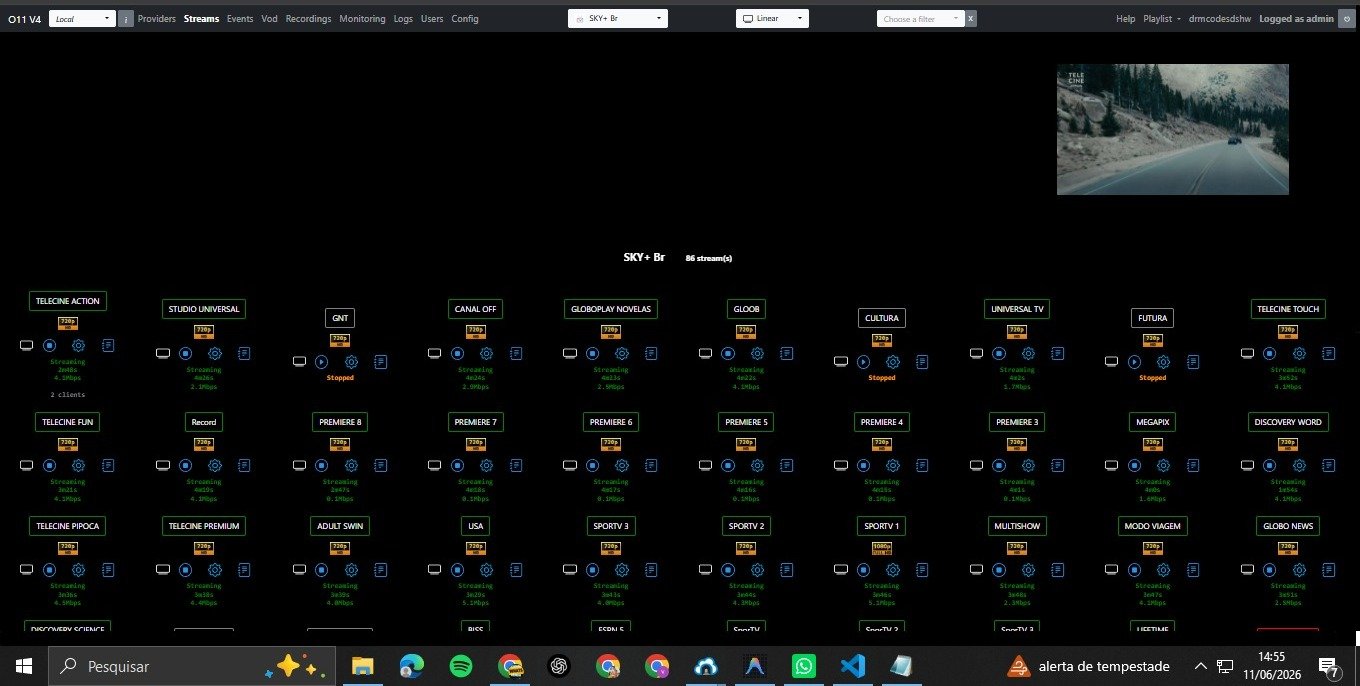Open the Logs page
The image size is (1360, 686).
(x=403, y=18)
